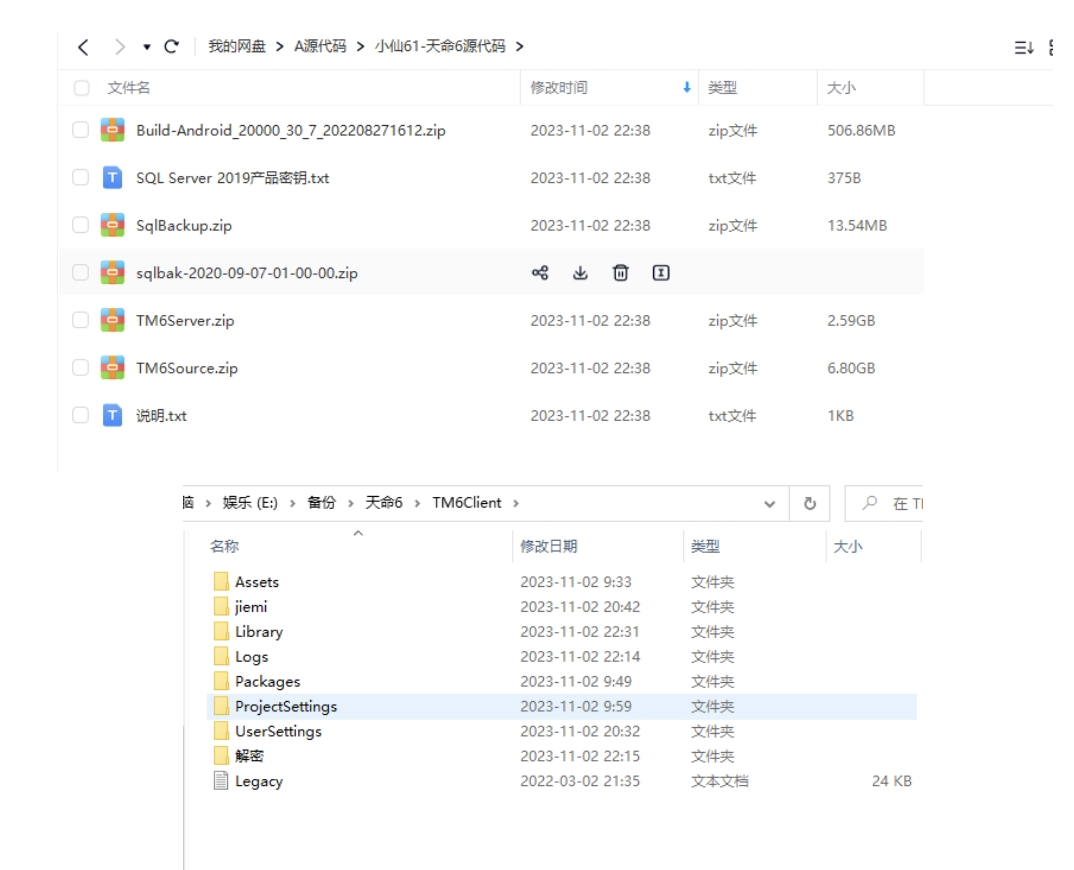This screenshot has height=870, width=1074.
Task: Open the file name Build-Android_20000_30_7_202208271612.zip
Action: click(x=290, y=130)
